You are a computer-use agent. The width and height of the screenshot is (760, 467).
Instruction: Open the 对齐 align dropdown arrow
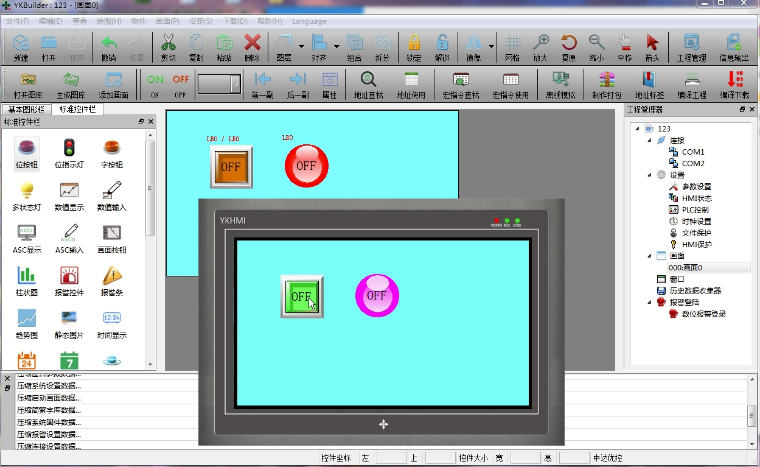pyautogui.click(x=336, y=46)
